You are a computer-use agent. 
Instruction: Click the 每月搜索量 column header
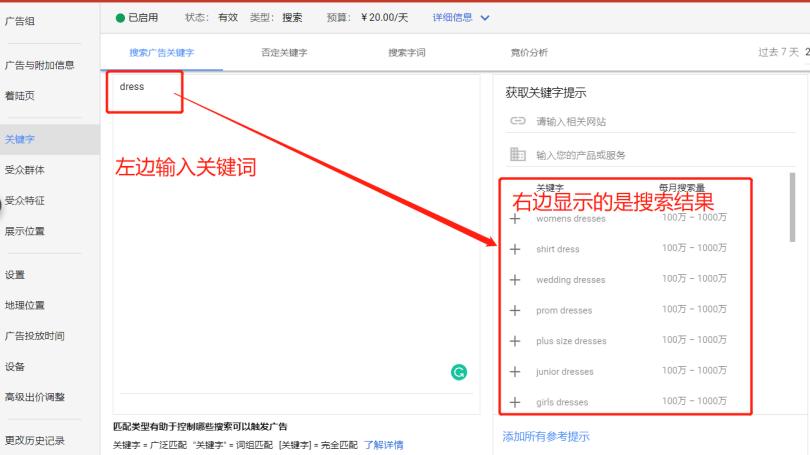tap(682, 187)
